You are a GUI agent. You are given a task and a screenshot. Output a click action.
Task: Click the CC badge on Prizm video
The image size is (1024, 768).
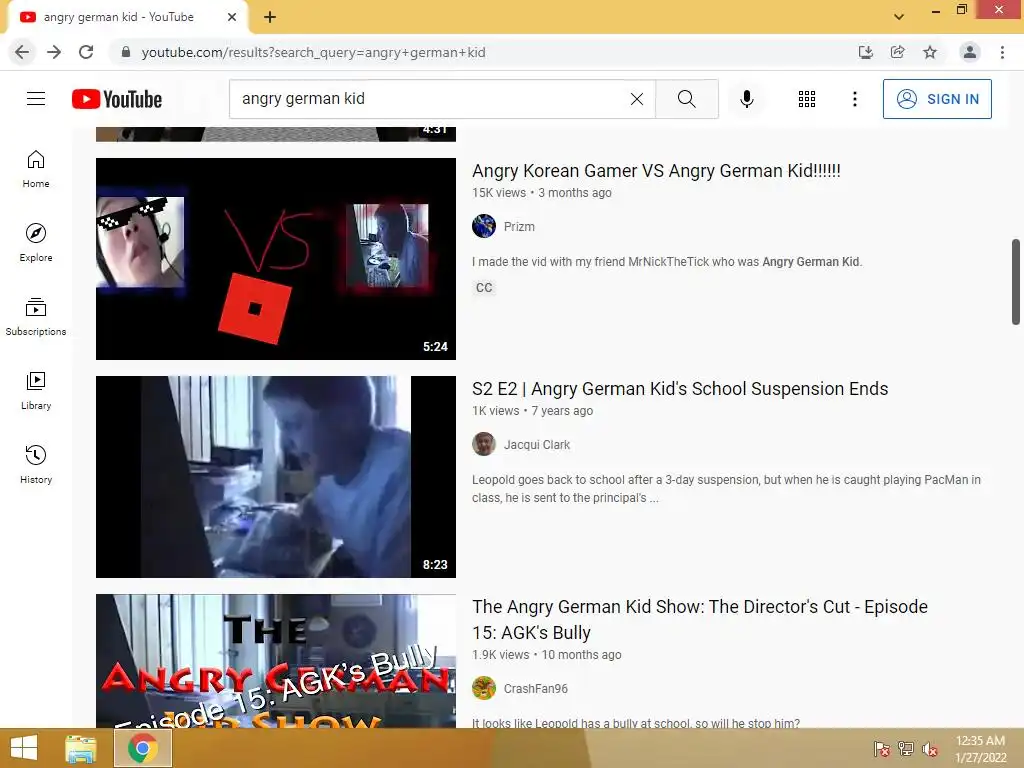click(484, 287)
